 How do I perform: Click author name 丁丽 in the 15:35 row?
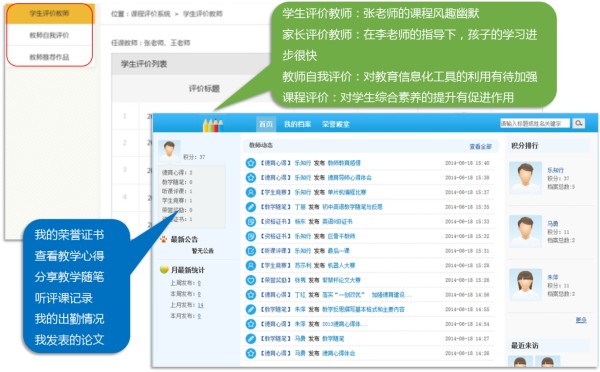coord(300,207)
